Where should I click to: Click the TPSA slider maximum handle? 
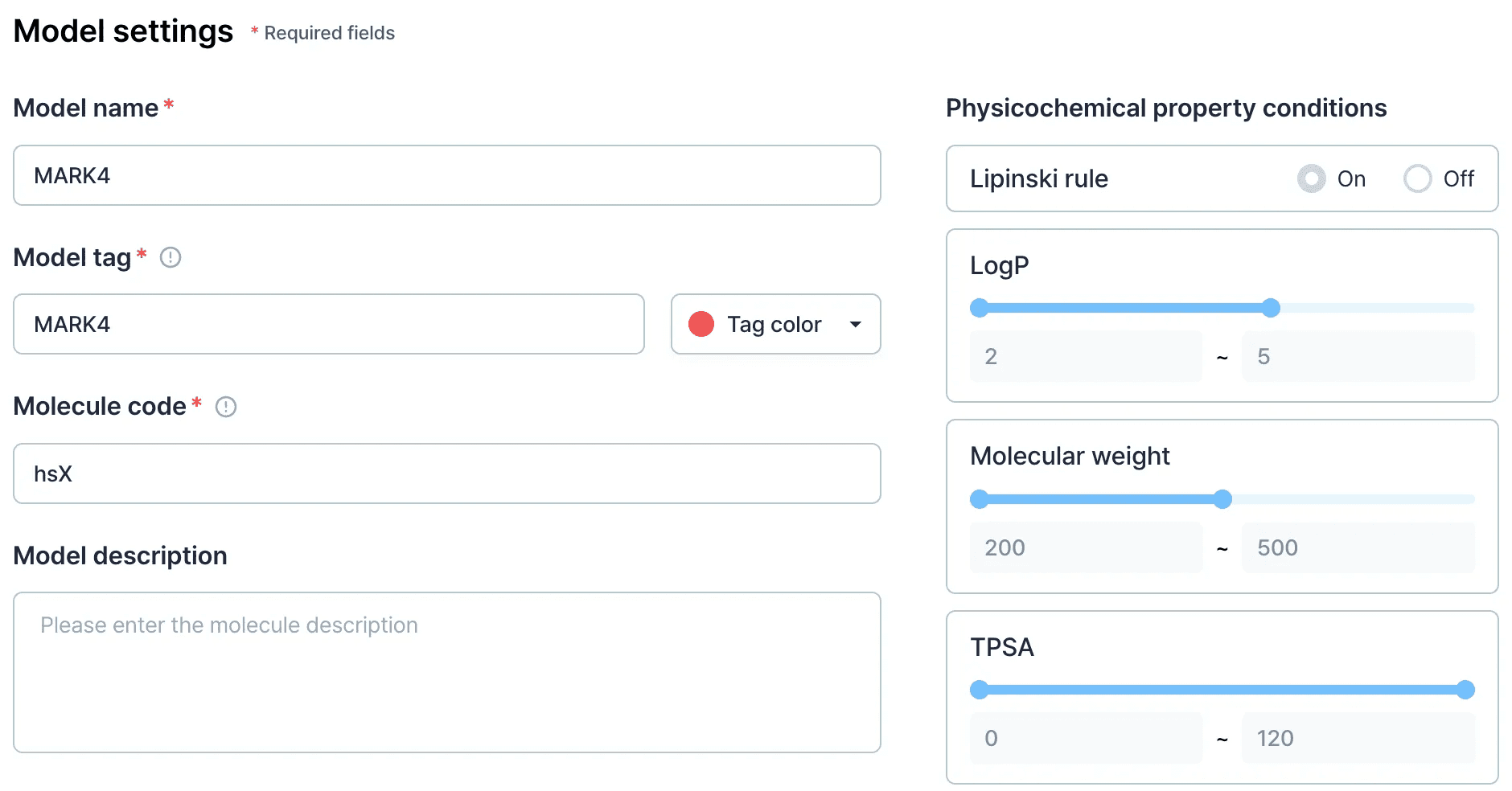click(1465, 690)
